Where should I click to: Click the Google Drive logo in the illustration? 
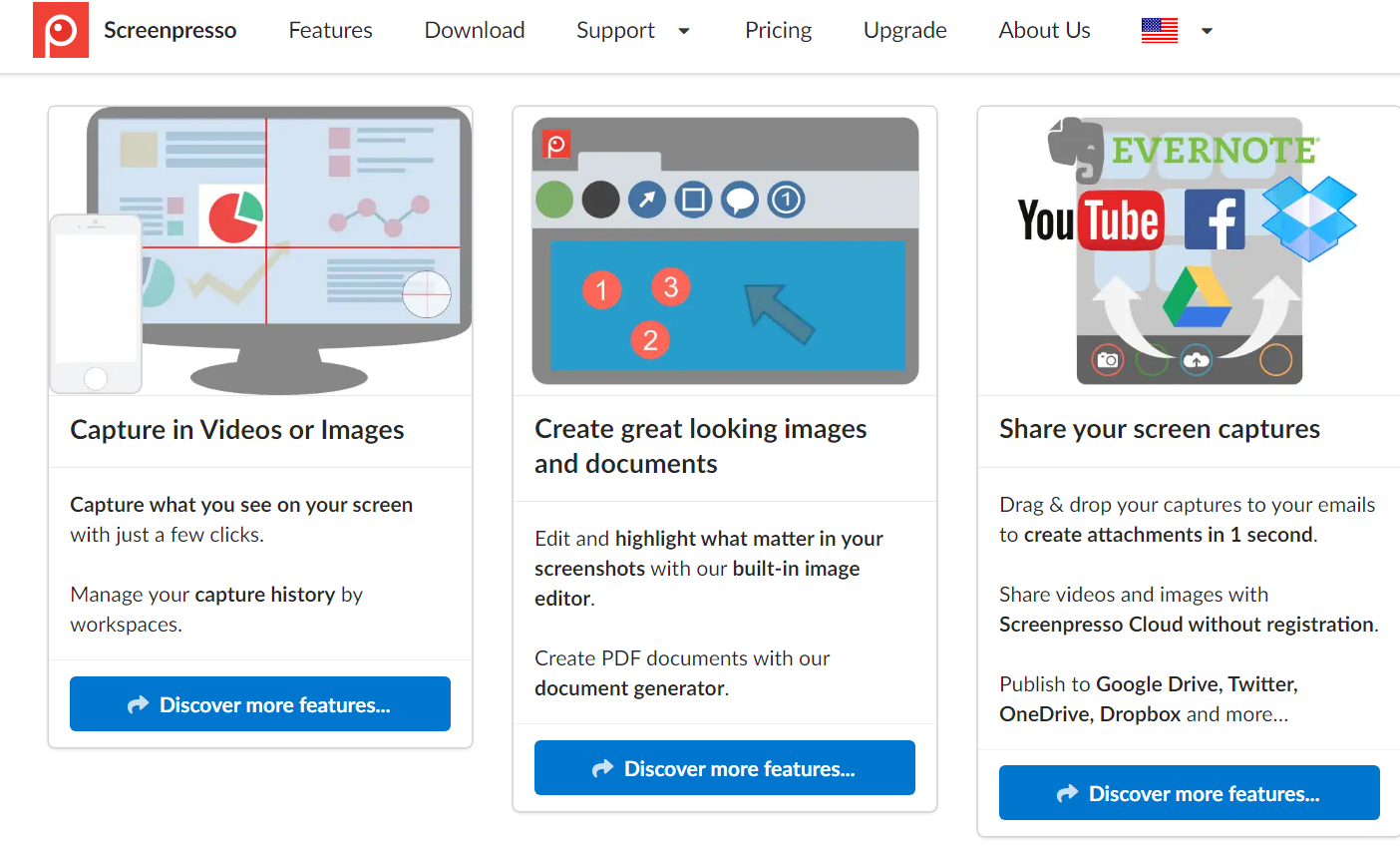click(1198, 297)
